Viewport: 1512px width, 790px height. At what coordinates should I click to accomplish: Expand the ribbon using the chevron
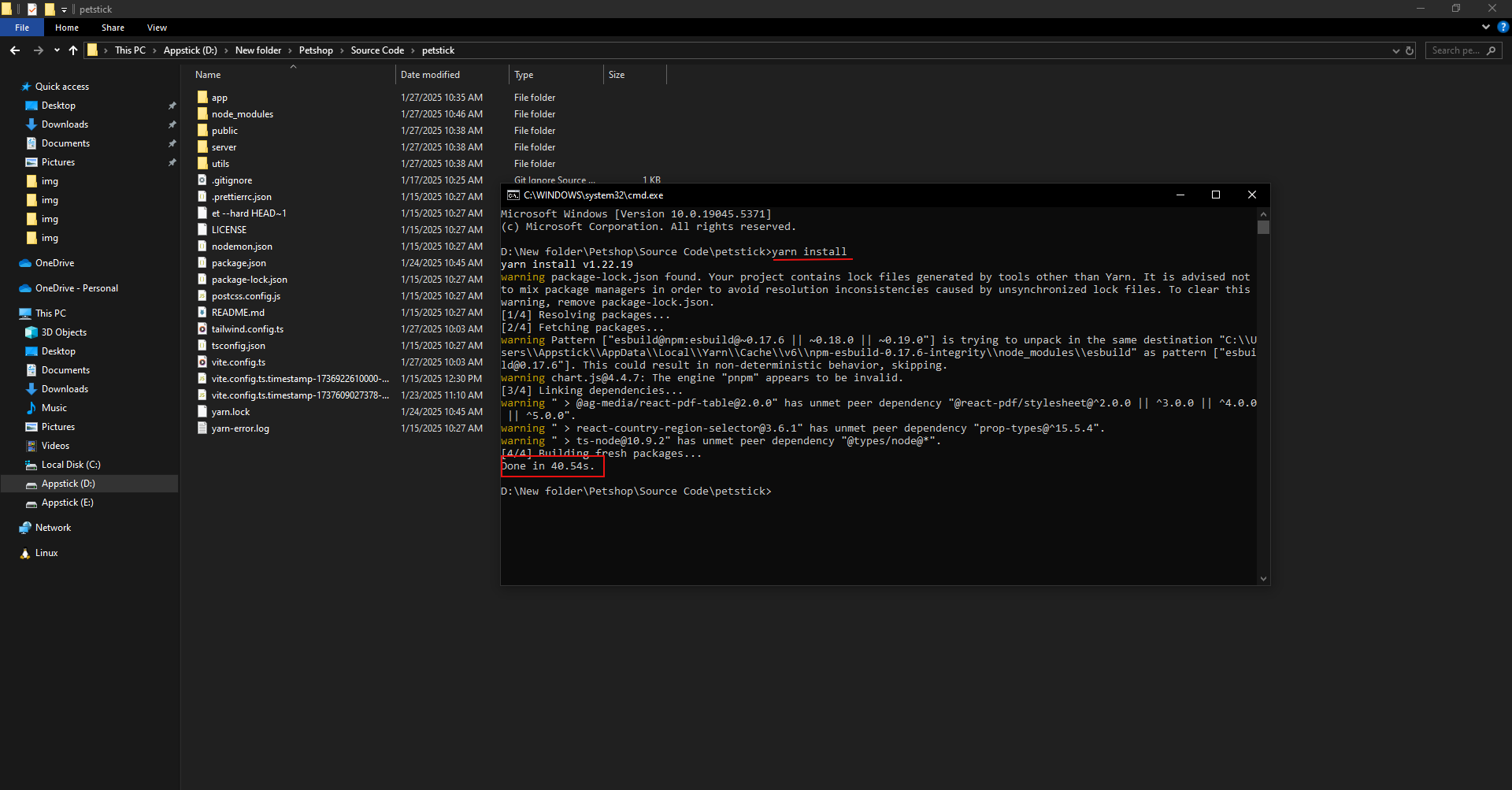pyautogui.click(x=1485, y=27)
